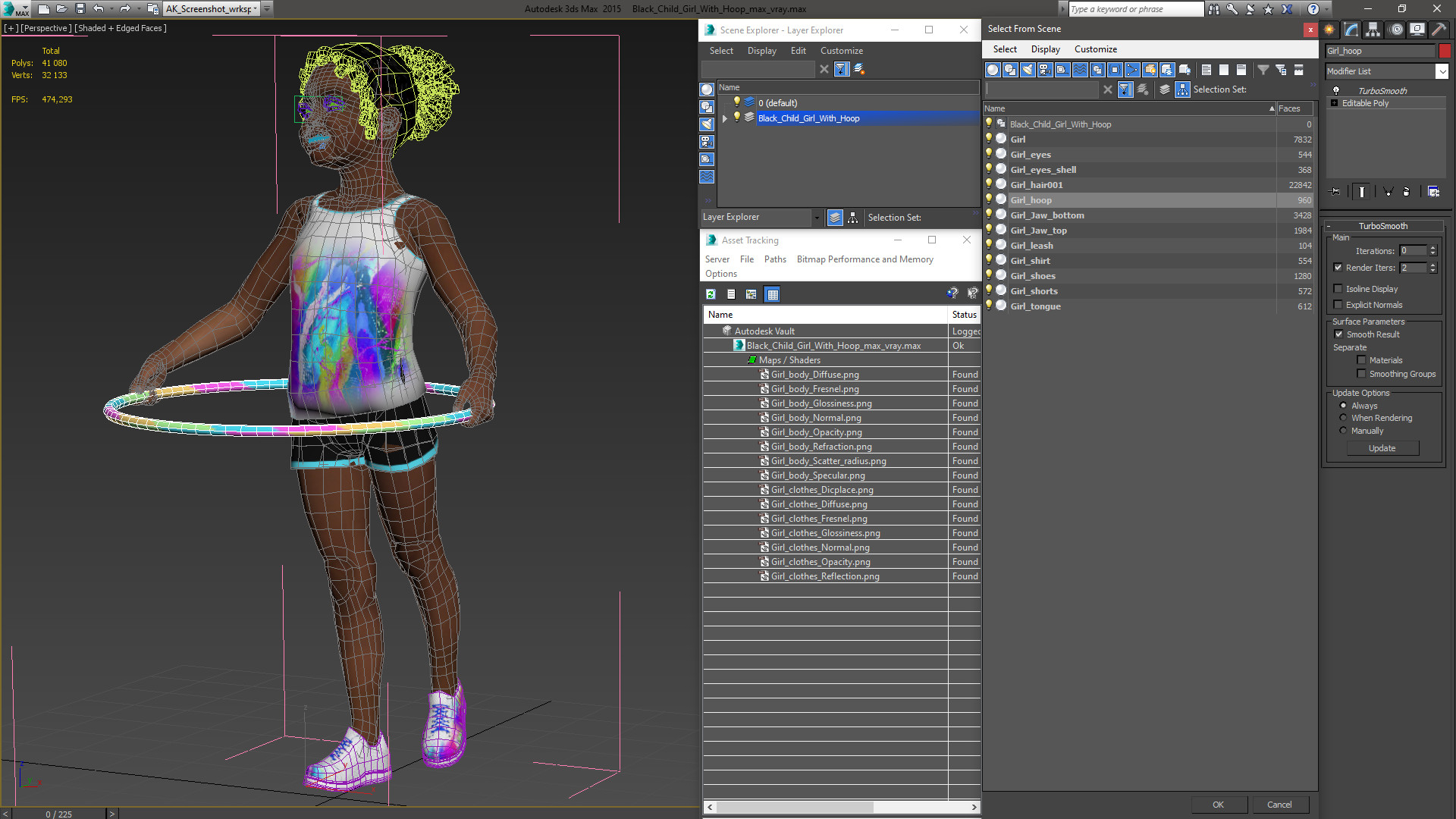The width and height of the screenshot is (1456, 819).
Task: Open the Hierarchy command panel tab
Action: coord(1373,30)
